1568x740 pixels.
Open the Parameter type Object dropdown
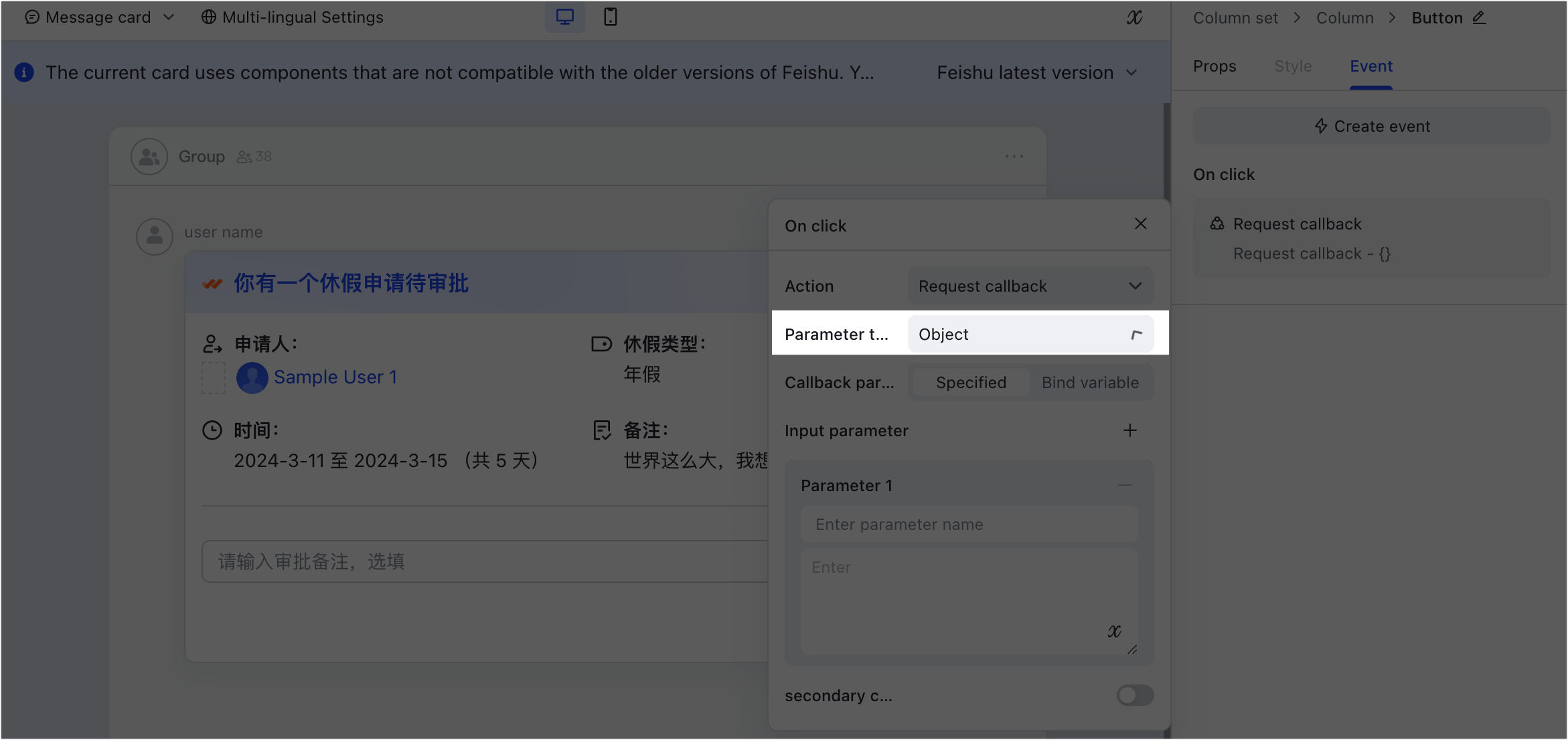[1030, 335]
